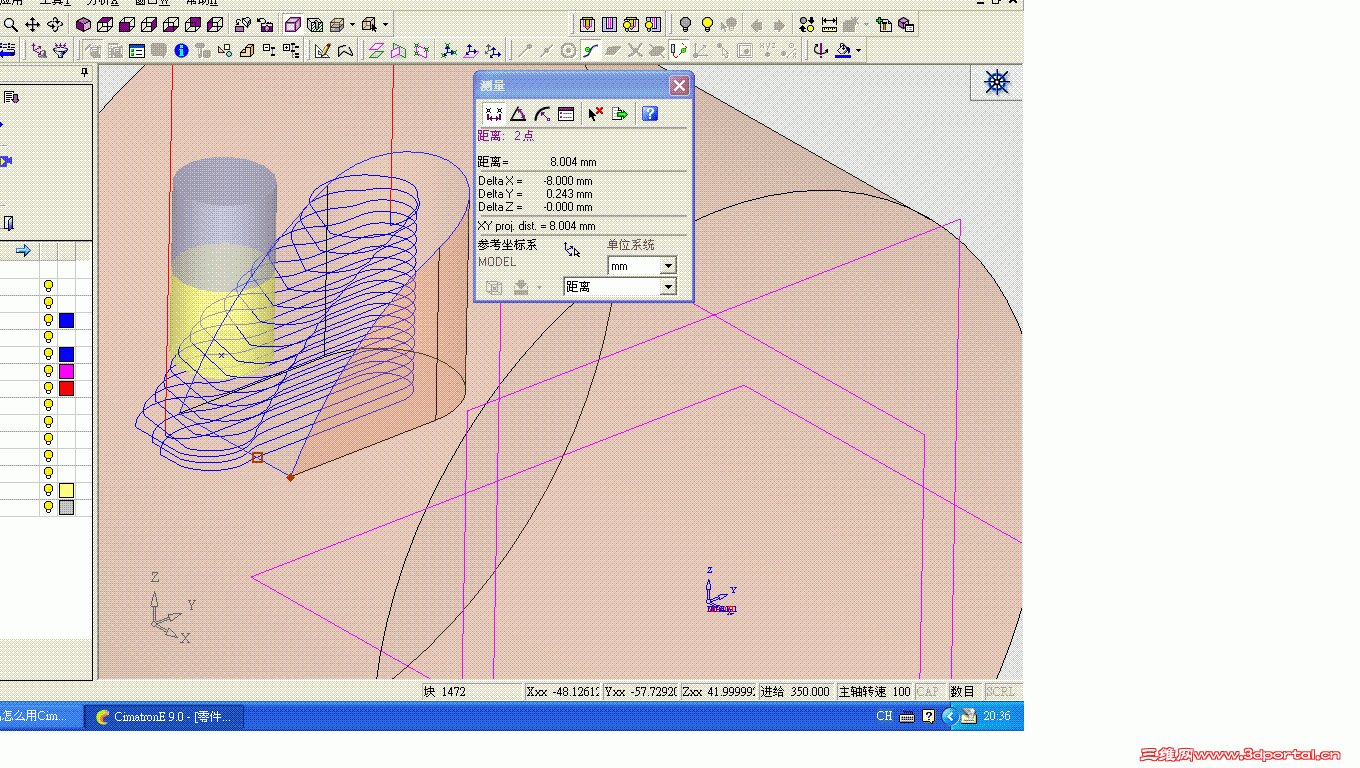
Task: Toggle visibility bulb beside the gray swatch
Action: click(47, 507)
